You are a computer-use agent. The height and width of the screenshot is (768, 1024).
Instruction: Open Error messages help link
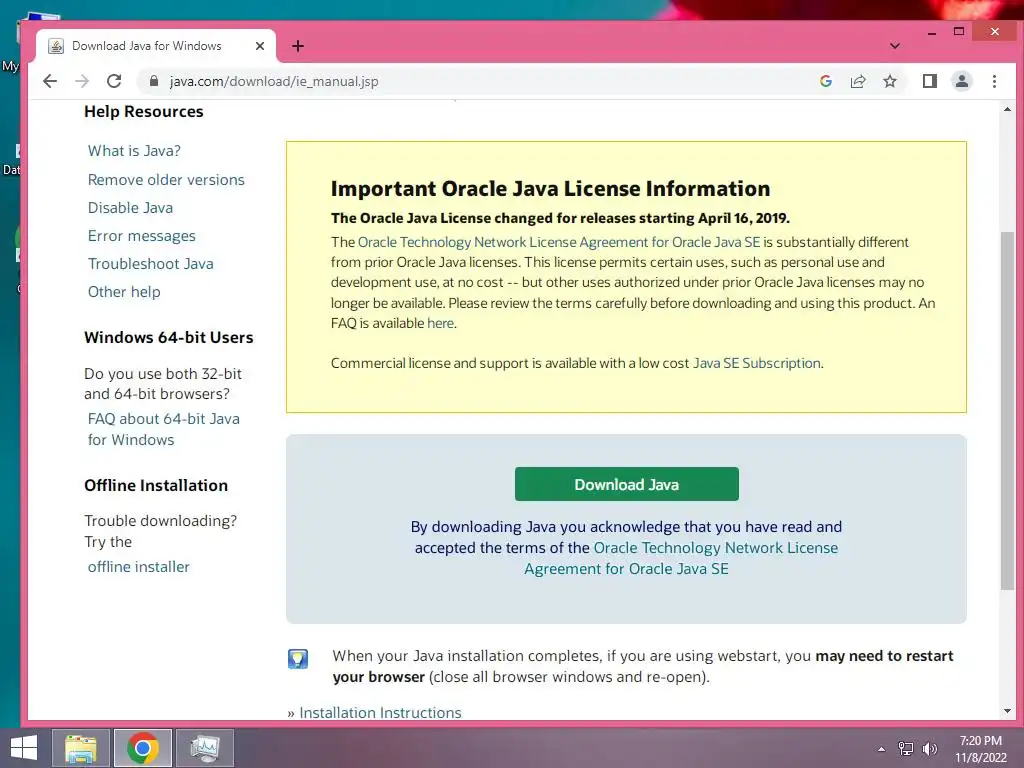142,236
